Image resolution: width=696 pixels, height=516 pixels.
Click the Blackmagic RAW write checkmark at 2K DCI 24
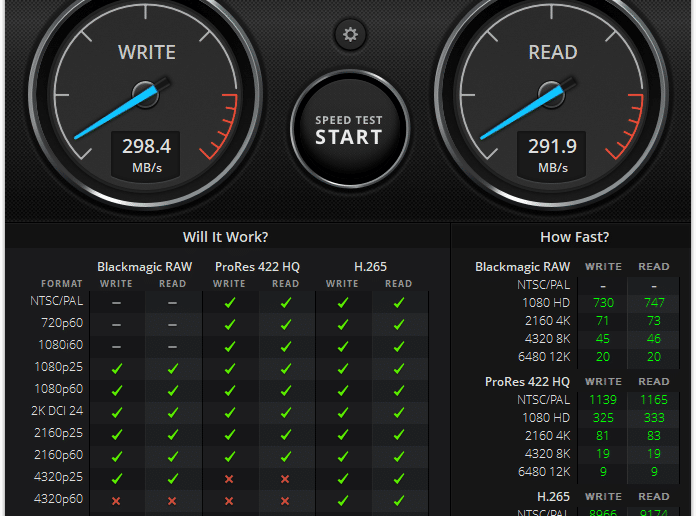coord(117,413)
